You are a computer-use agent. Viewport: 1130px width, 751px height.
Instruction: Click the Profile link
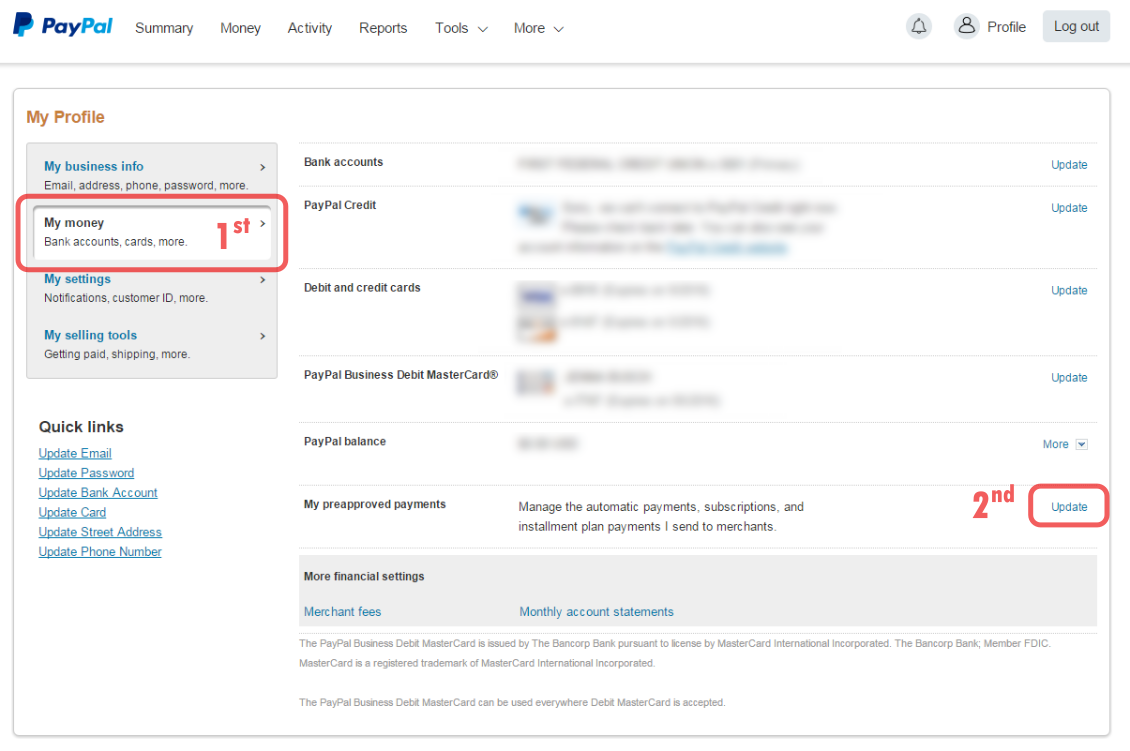1006,27
